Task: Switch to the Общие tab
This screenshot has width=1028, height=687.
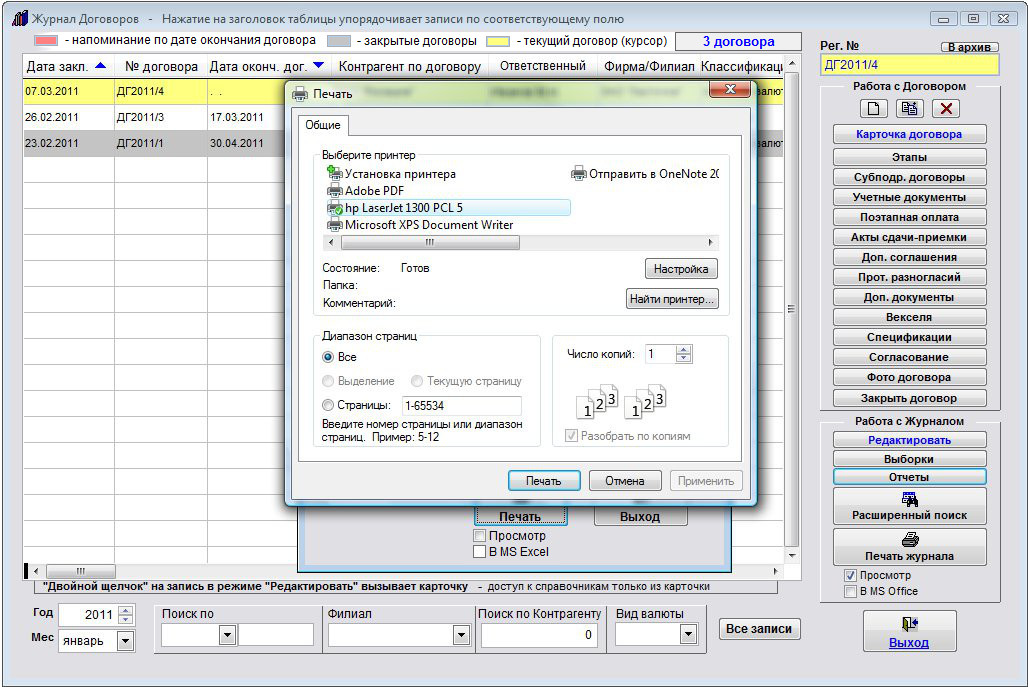Action: tap(322, 125)
